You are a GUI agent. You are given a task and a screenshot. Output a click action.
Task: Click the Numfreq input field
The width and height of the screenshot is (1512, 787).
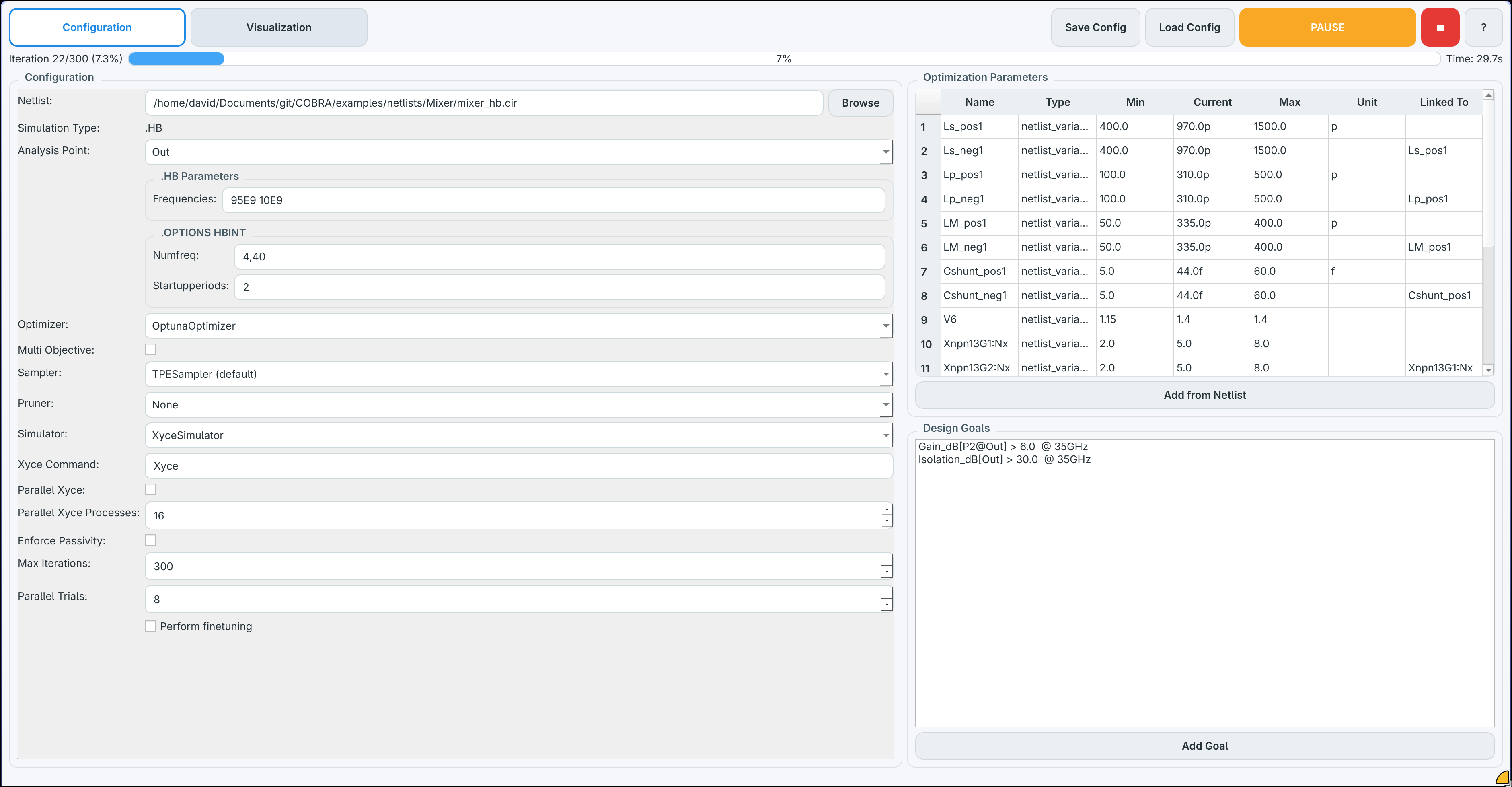[x=559, y=257]
